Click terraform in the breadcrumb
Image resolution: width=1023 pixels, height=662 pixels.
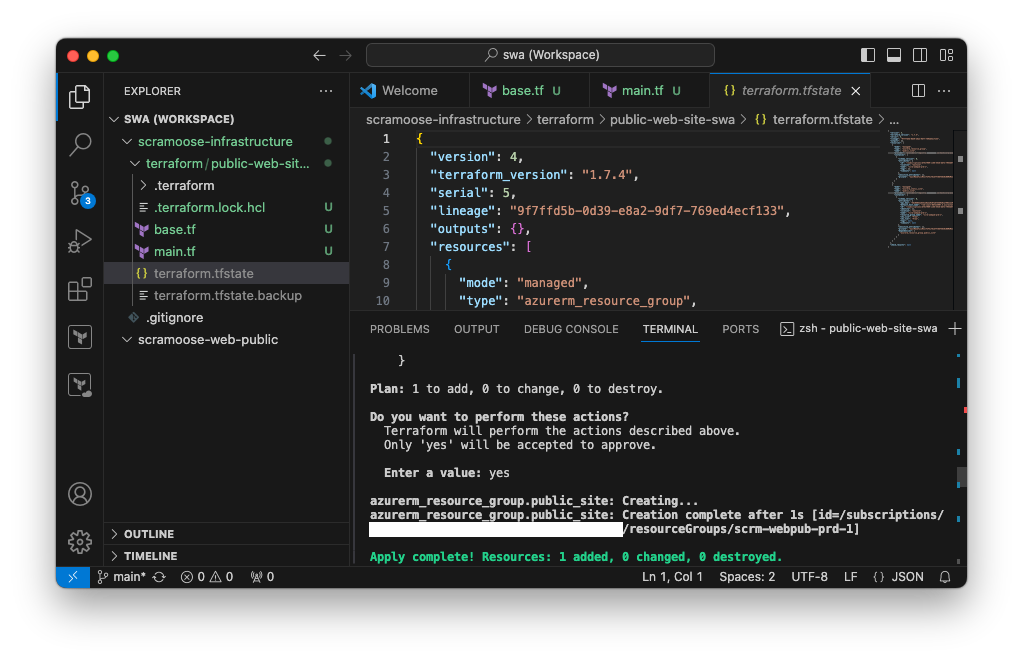(565, 120)
